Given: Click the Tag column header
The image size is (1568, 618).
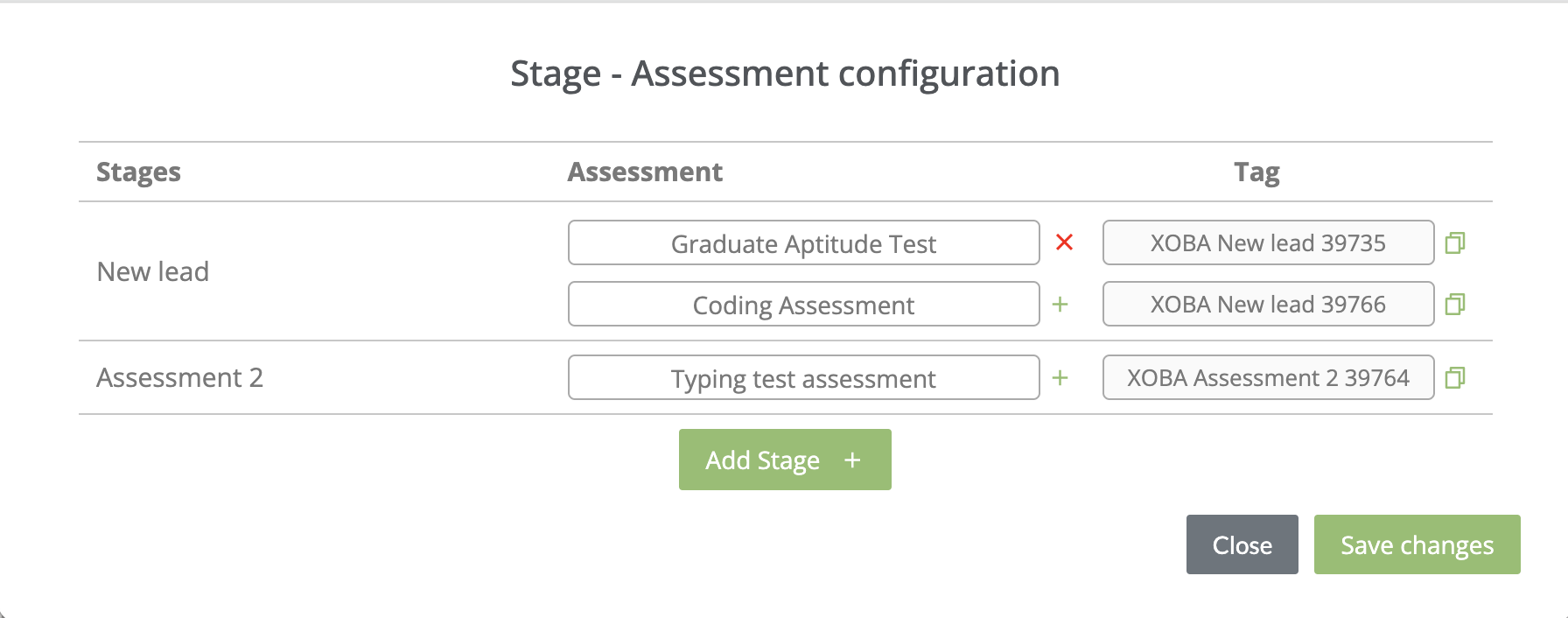Looking at the screenshot, I should pyautogui.click(x=1256, y=172).
